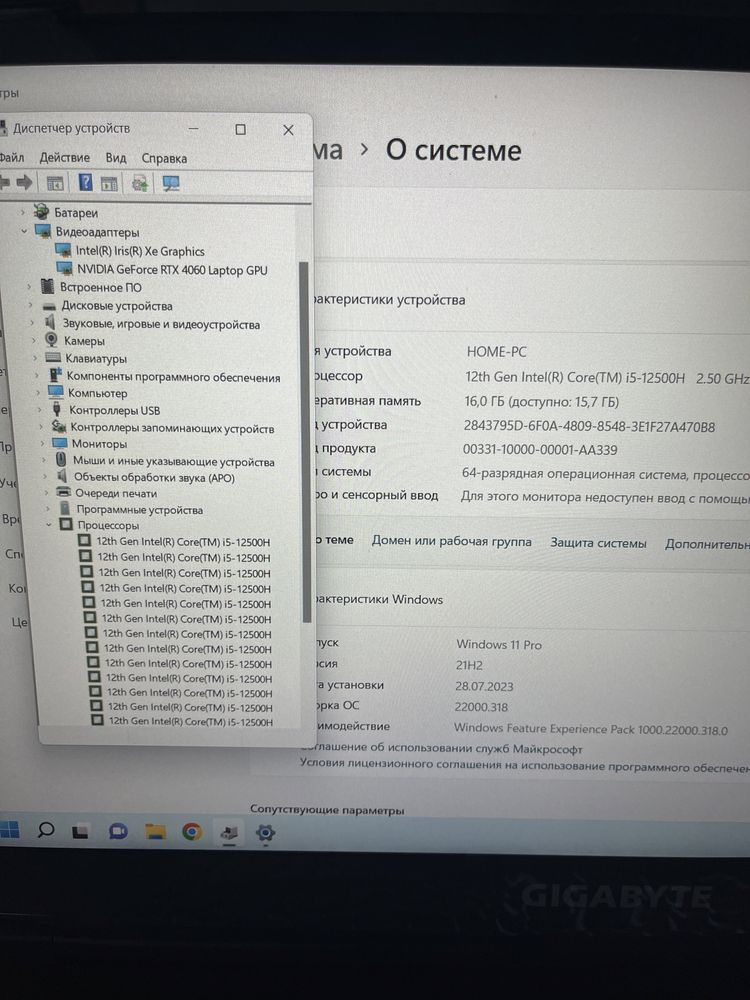
Task: Click the processor value 12th Gen Intel Core i5-12500H in Settings
Action: click(x=575, y=378)
